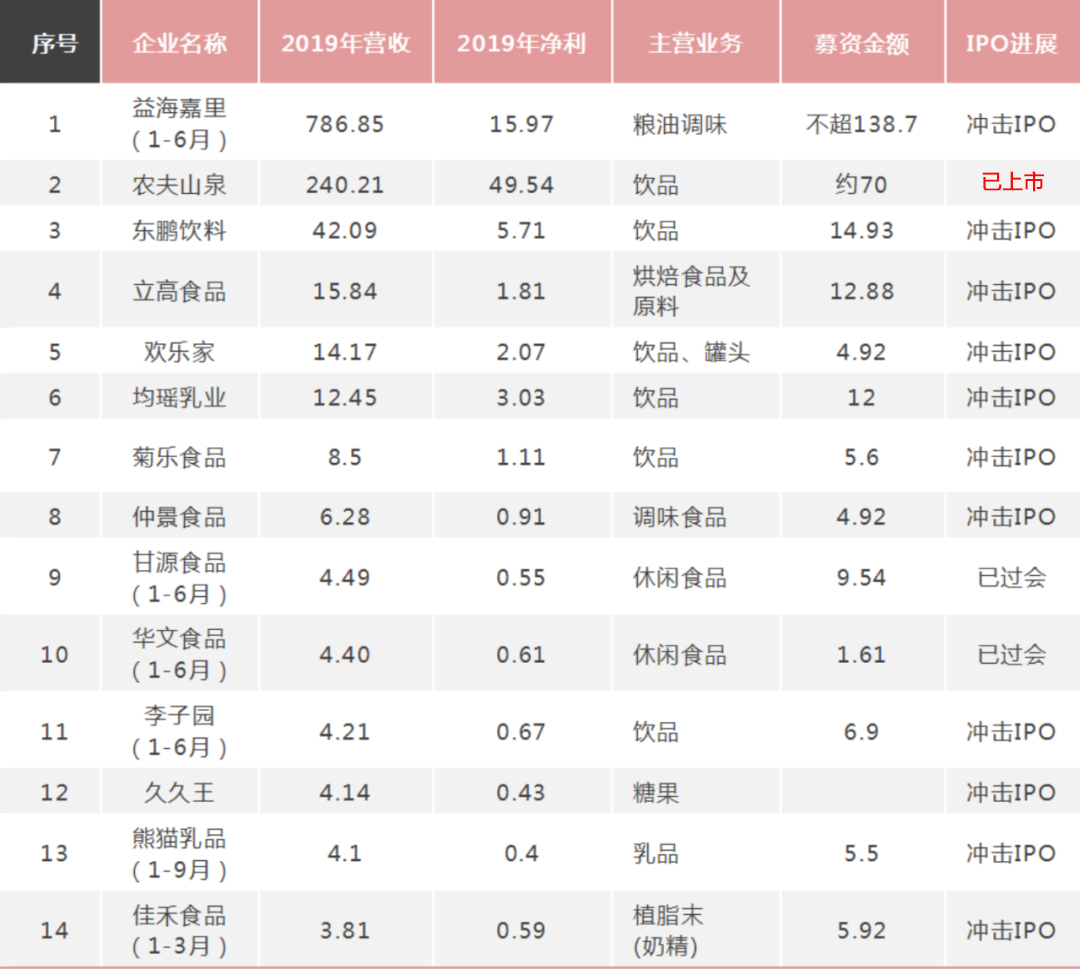The height and width of the screenshot is (969, 1080).
Task: Click row number 14
Action: [54, 930]
